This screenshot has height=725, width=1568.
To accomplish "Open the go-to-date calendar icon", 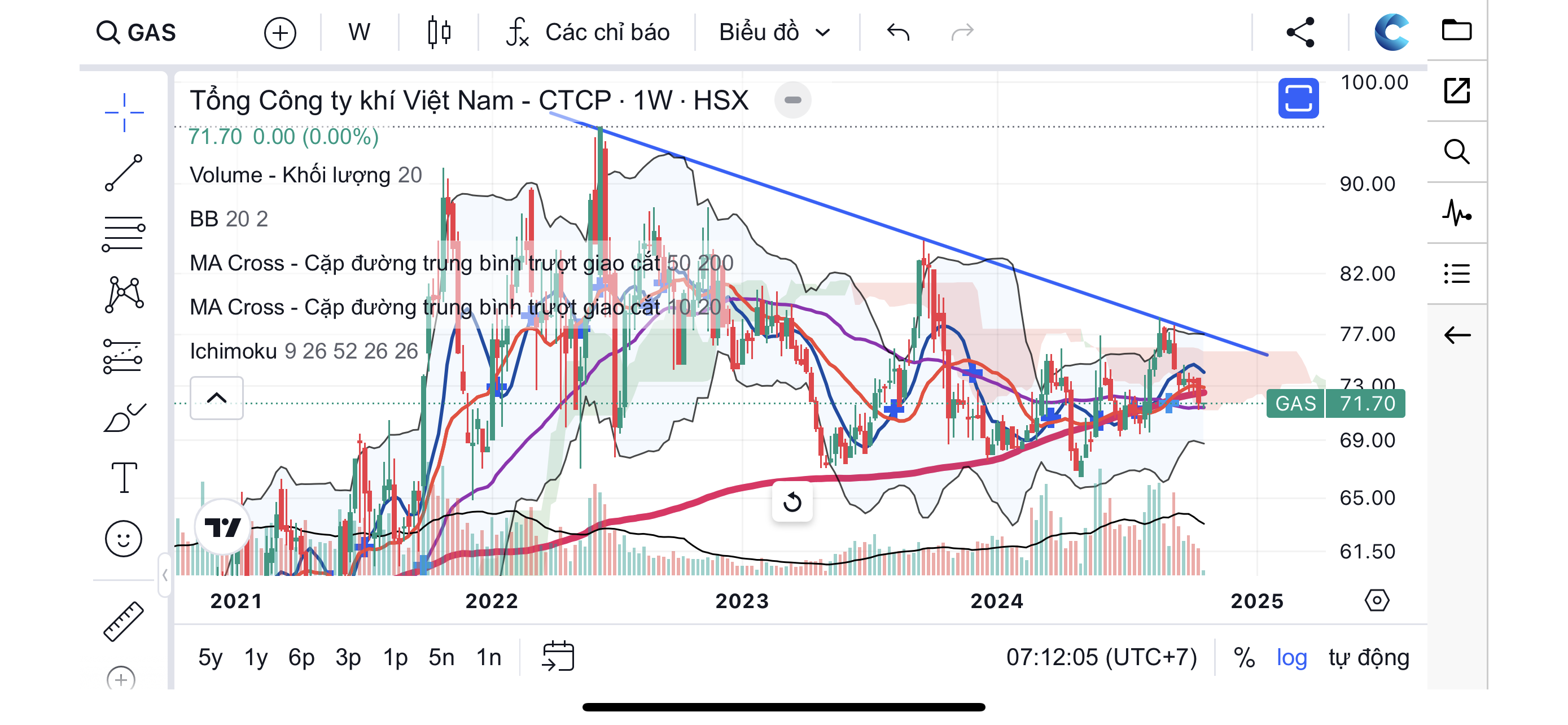I will coord(558,656).
